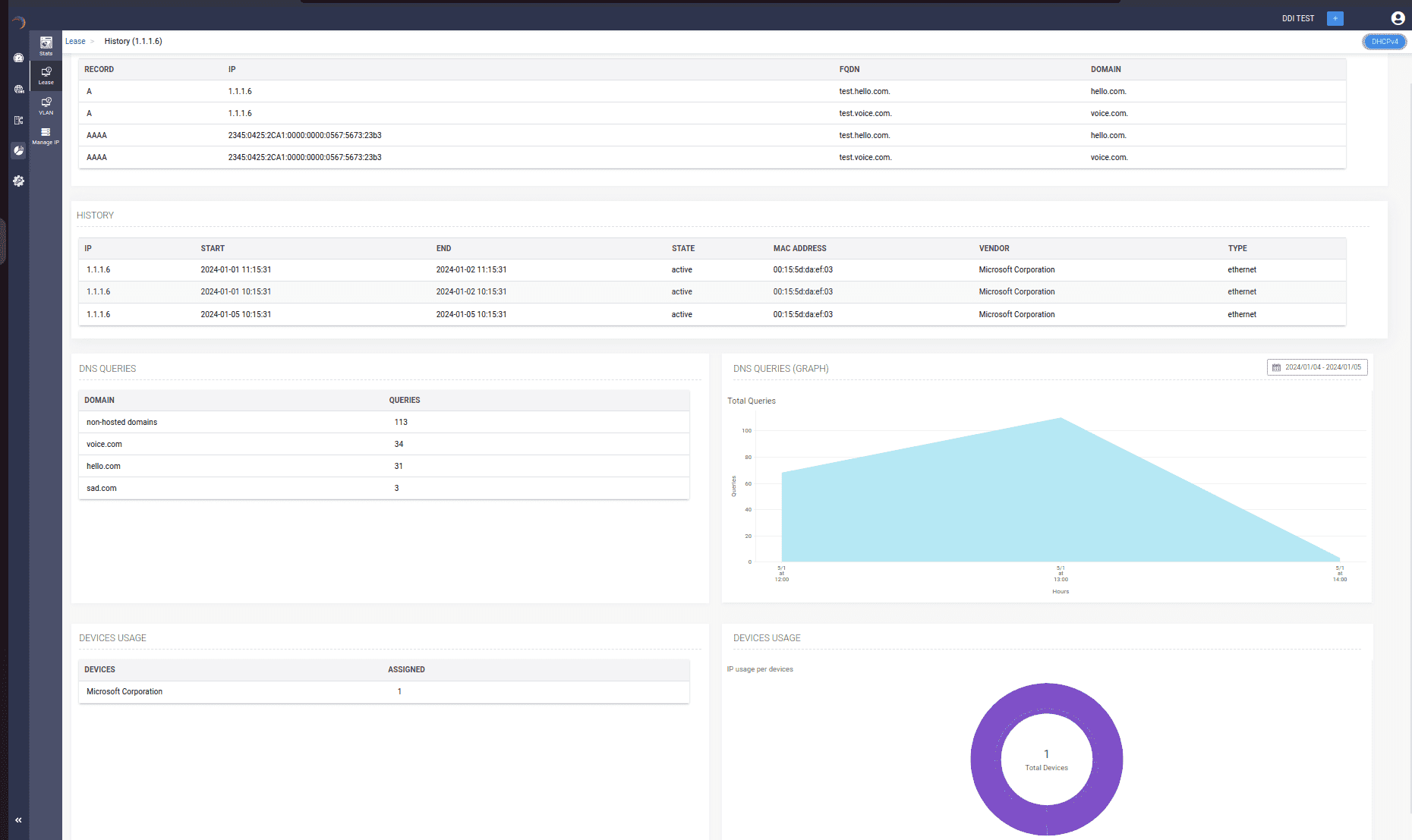This screenshot has height=840, width=1412.
Task: Open the DNS globe section
Action: (x=19, y=90)
